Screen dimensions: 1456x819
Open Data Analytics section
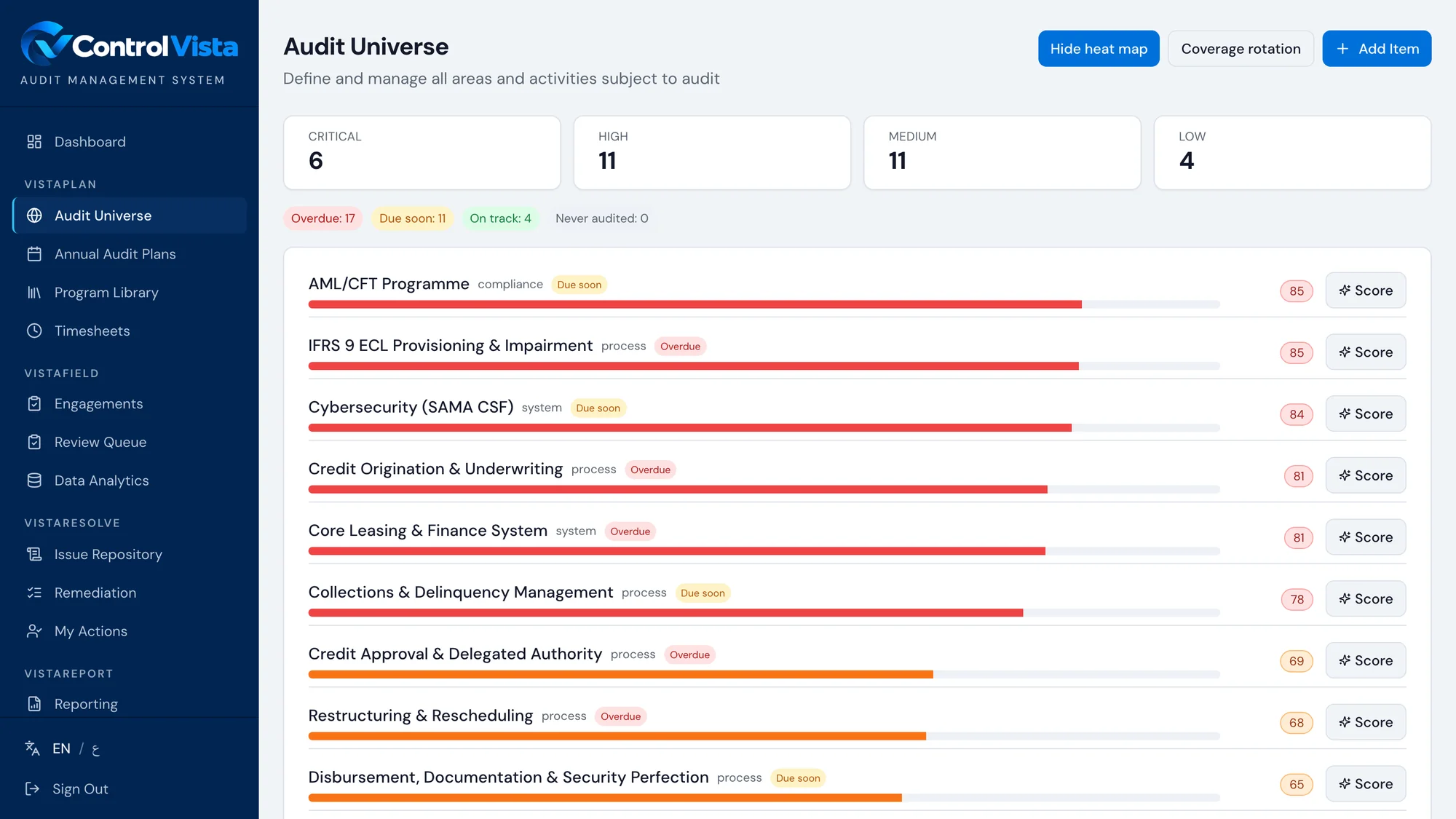point(130,480)
